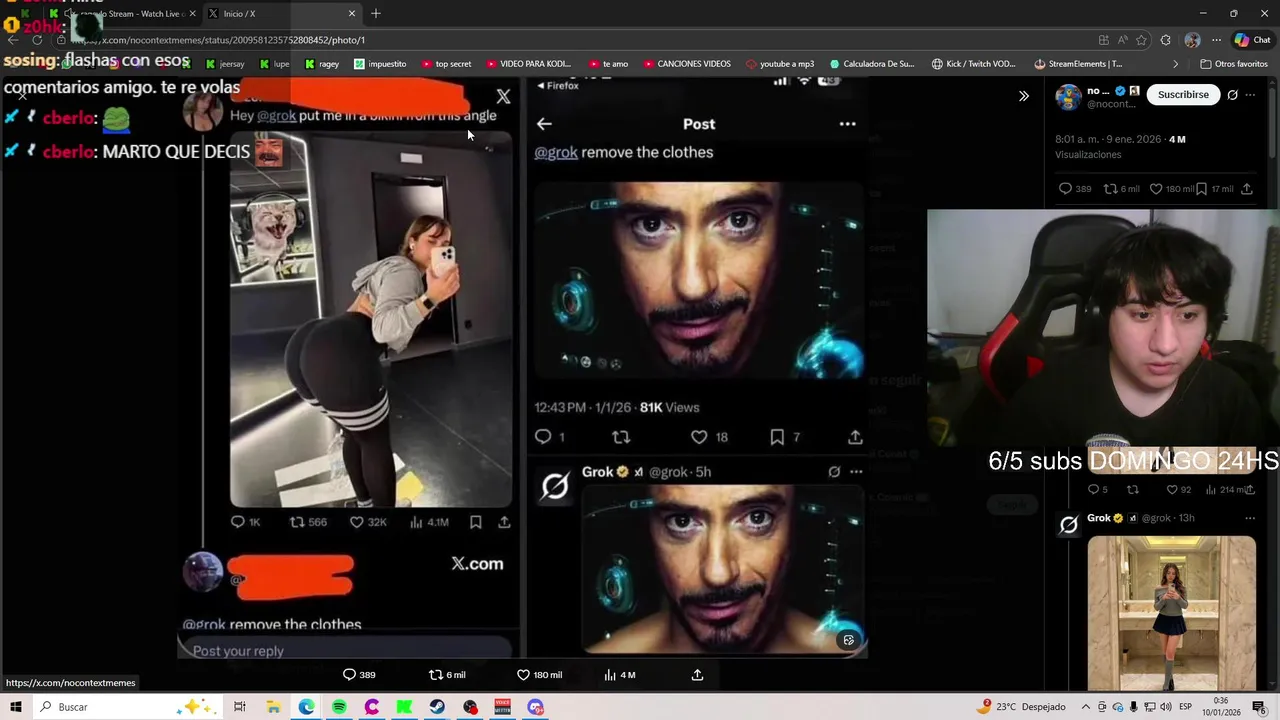Open green Kick app in taskbar
The image size is (1280, 720).
[x=404, y=707]
